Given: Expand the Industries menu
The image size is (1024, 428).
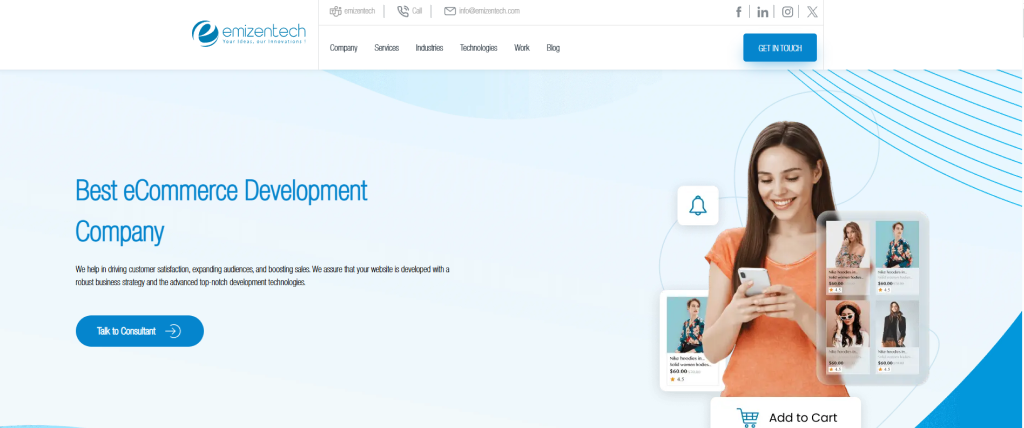Looking at the screenshot, I should (x=429, y=48).
